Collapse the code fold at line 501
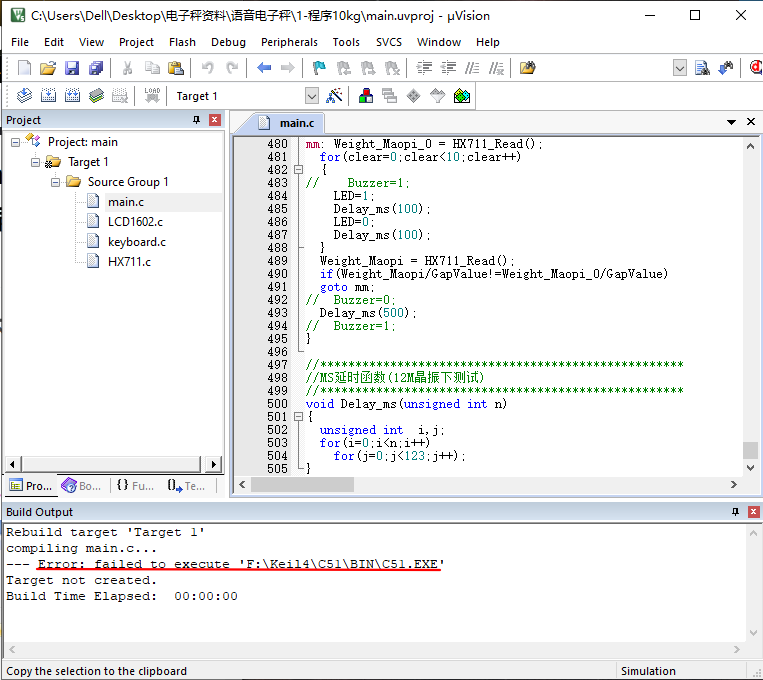The image size is (763, 680). click(298, 417)
